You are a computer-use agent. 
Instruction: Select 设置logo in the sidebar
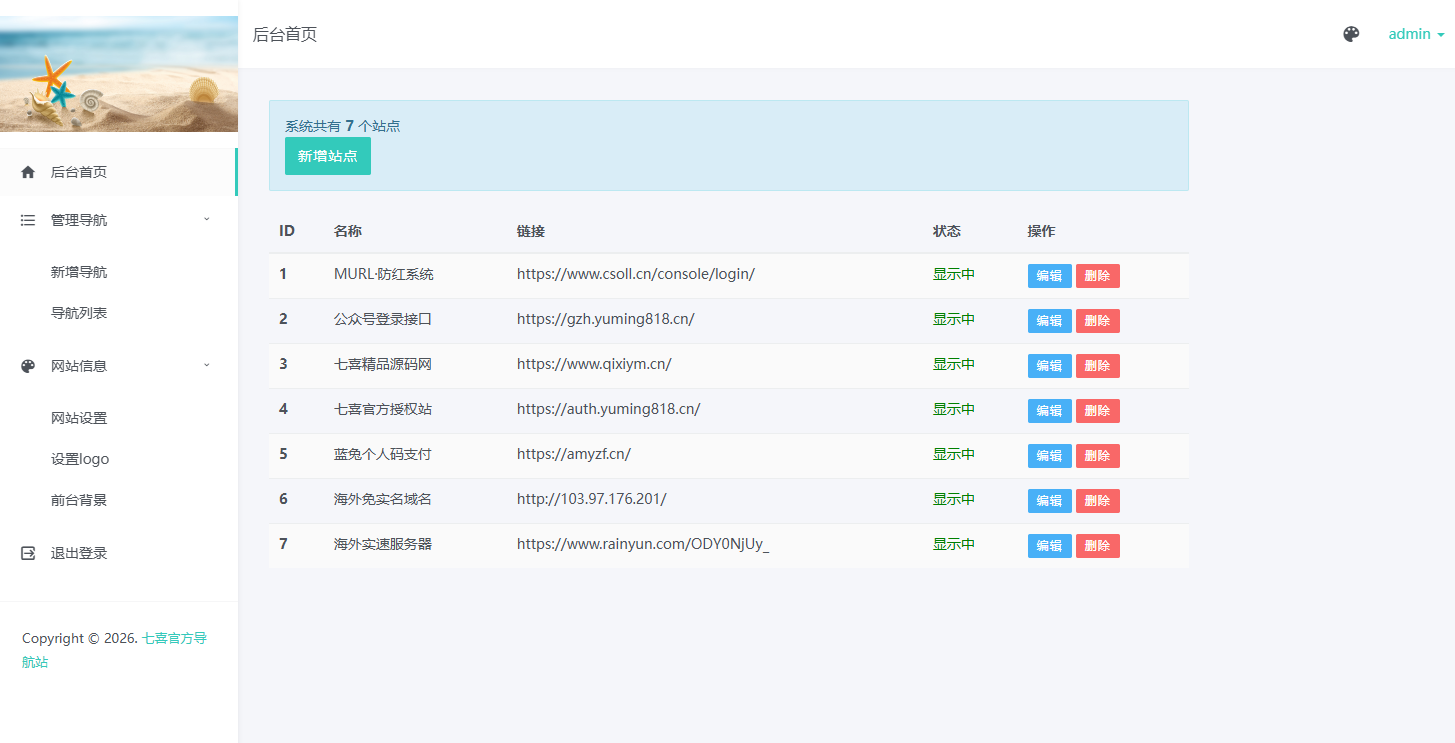[80, 459]
